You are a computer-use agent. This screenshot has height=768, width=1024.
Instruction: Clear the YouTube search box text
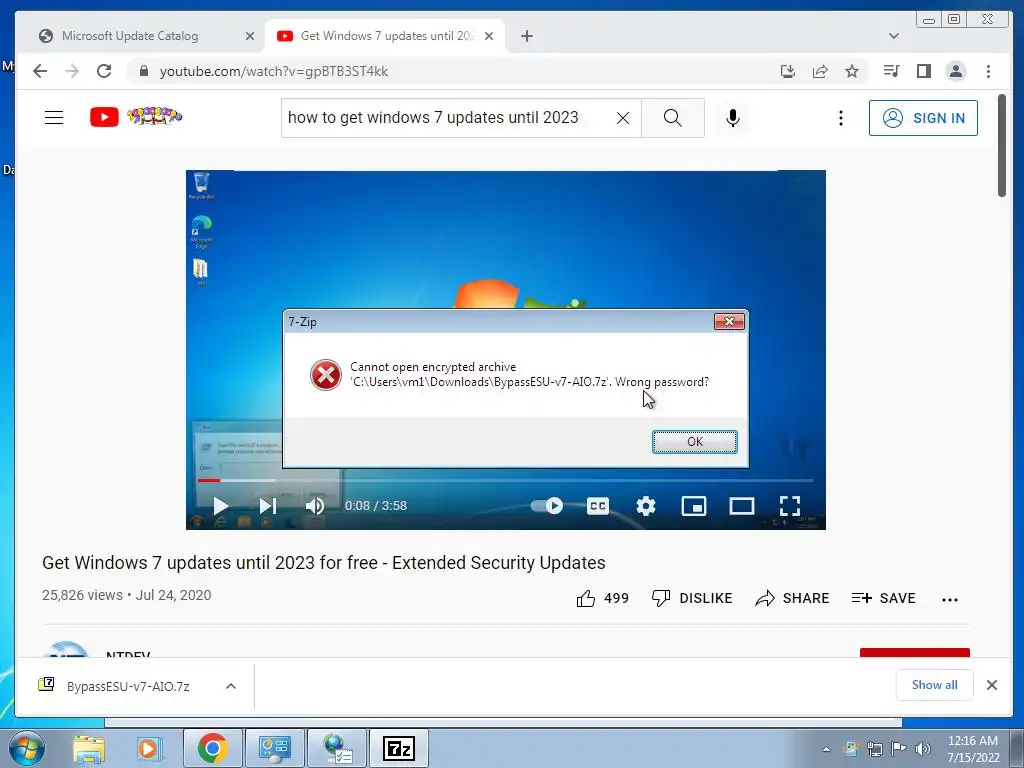click(623, 118)
